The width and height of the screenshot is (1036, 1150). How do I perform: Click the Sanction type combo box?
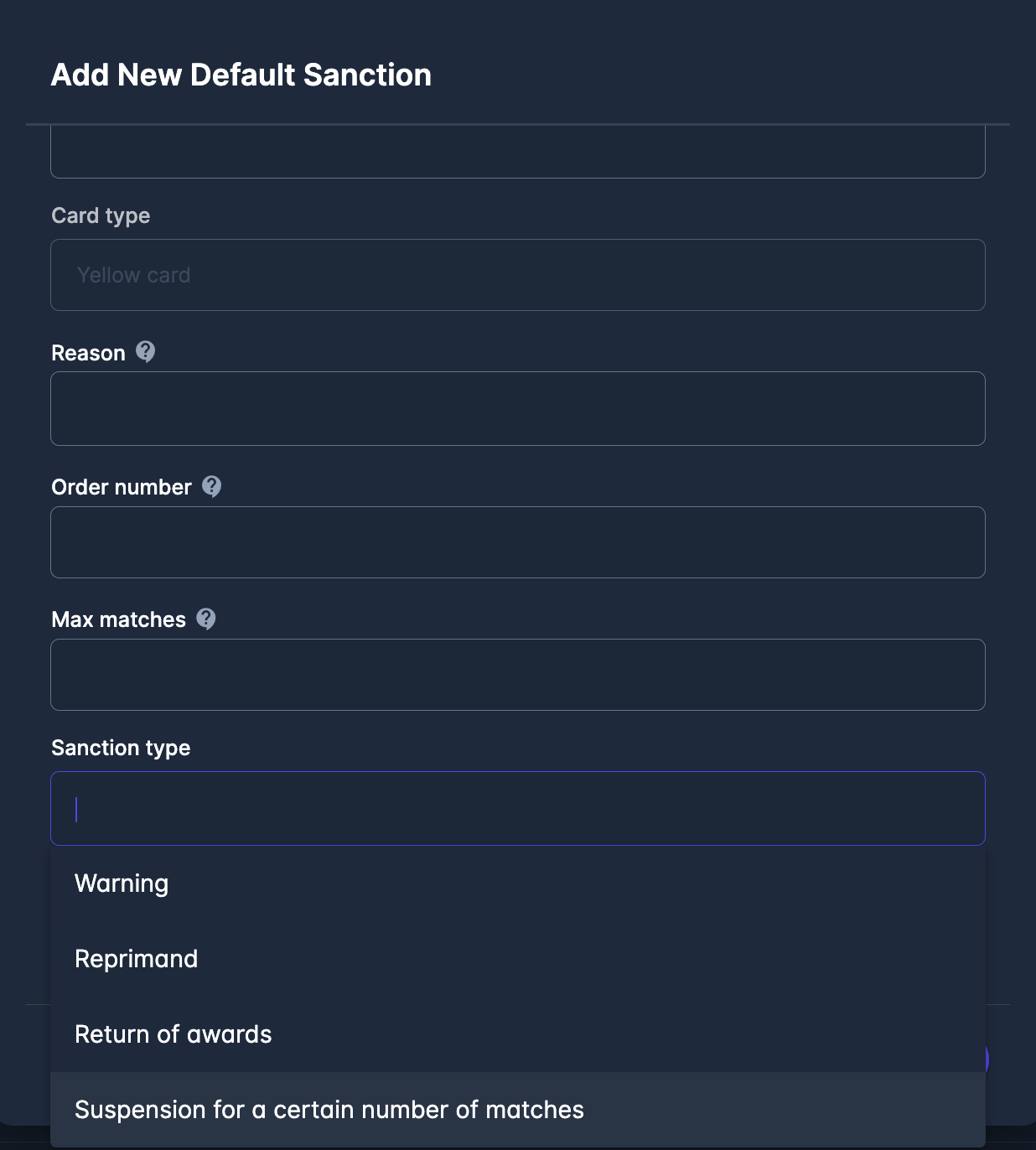coord(517,808)
